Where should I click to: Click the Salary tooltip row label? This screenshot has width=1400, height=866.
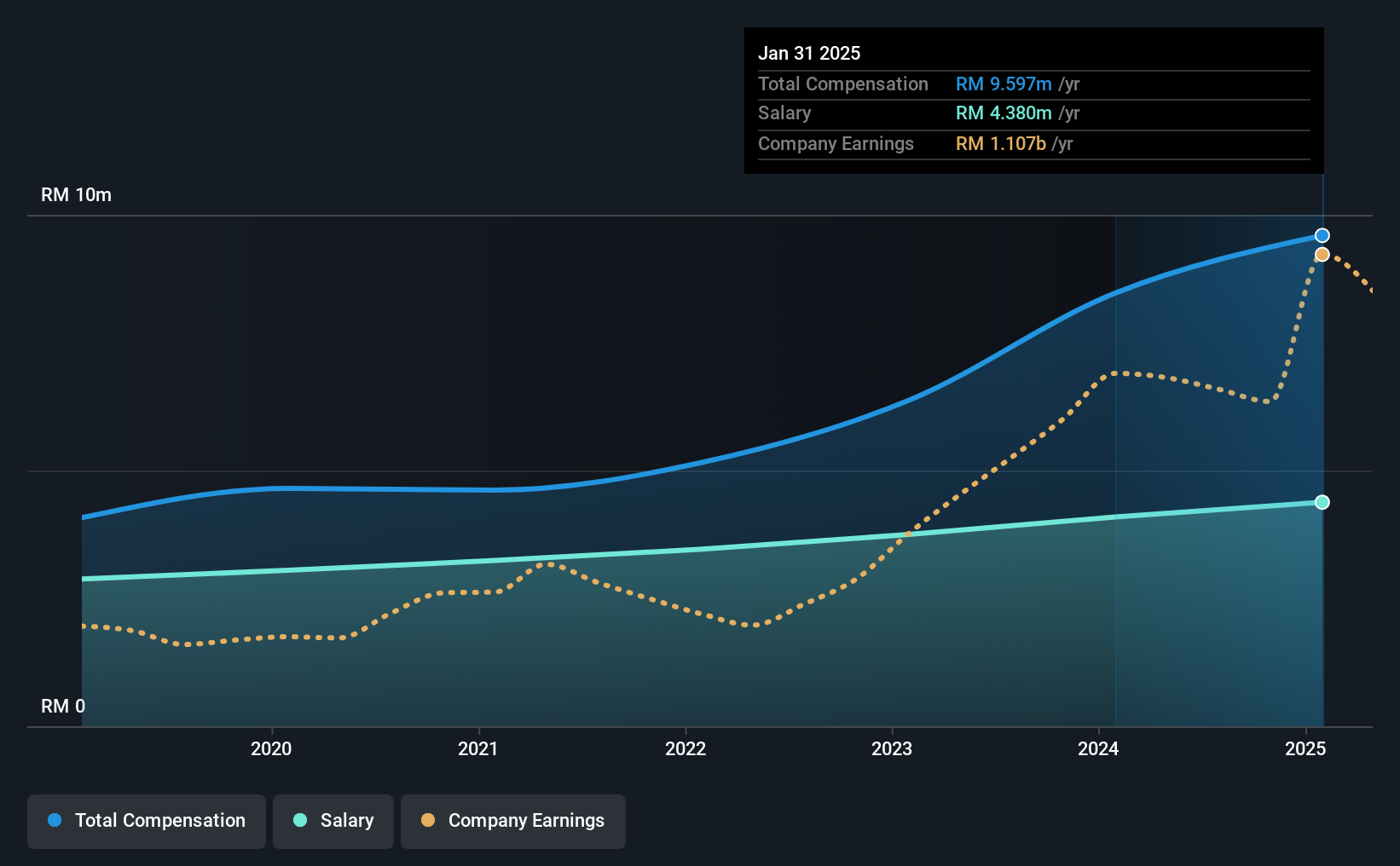coord(784,113)
